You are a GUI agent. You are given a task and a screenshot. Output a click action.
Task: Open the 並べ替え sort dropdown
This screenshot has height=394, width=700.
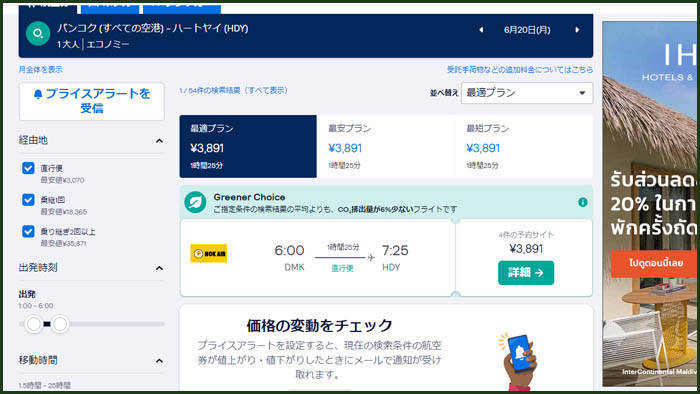click(527, 93)
